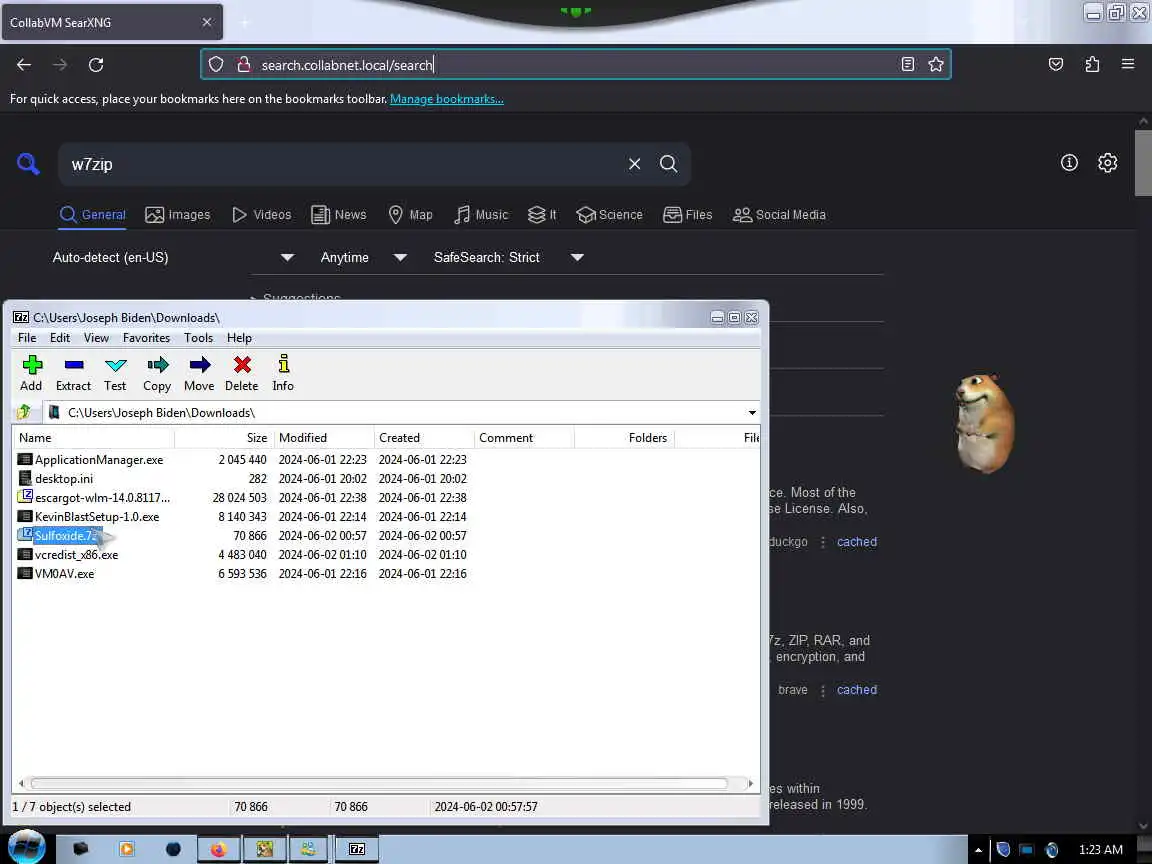Open the cached link next to brave
The width and height of the screenshot is (1152, 864).
tap(857, 690)
